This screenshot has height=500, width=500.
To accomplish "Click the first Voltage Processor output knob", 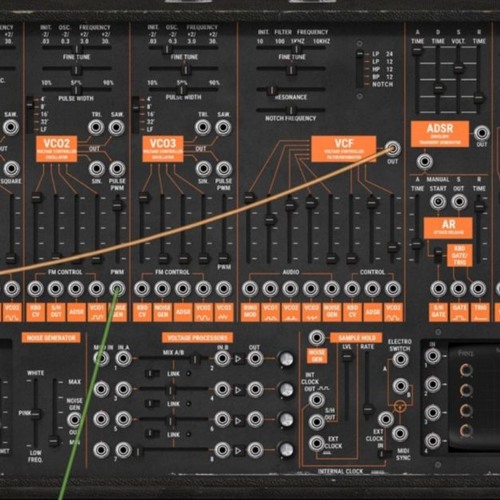I will click(286, 359).
